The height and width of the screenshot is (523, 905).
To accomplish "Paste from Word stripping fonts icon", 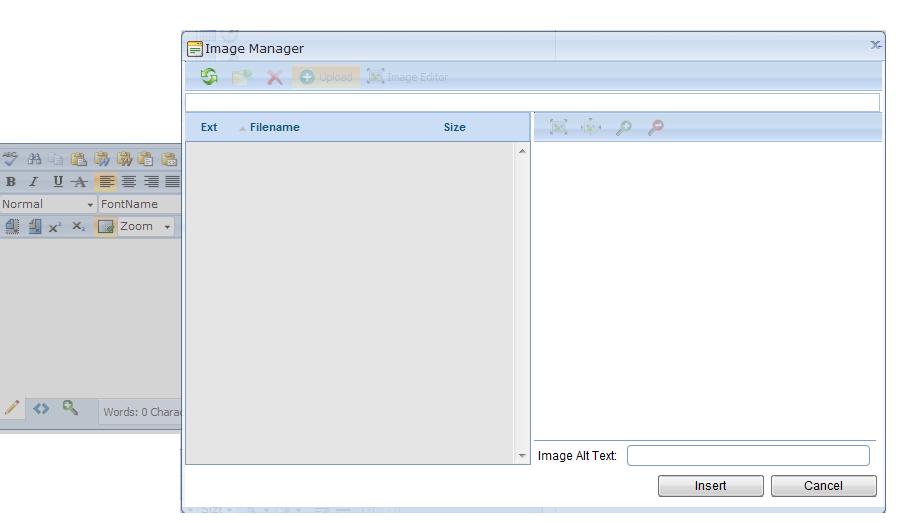I will pyautogui.click(x=124, y=159).
